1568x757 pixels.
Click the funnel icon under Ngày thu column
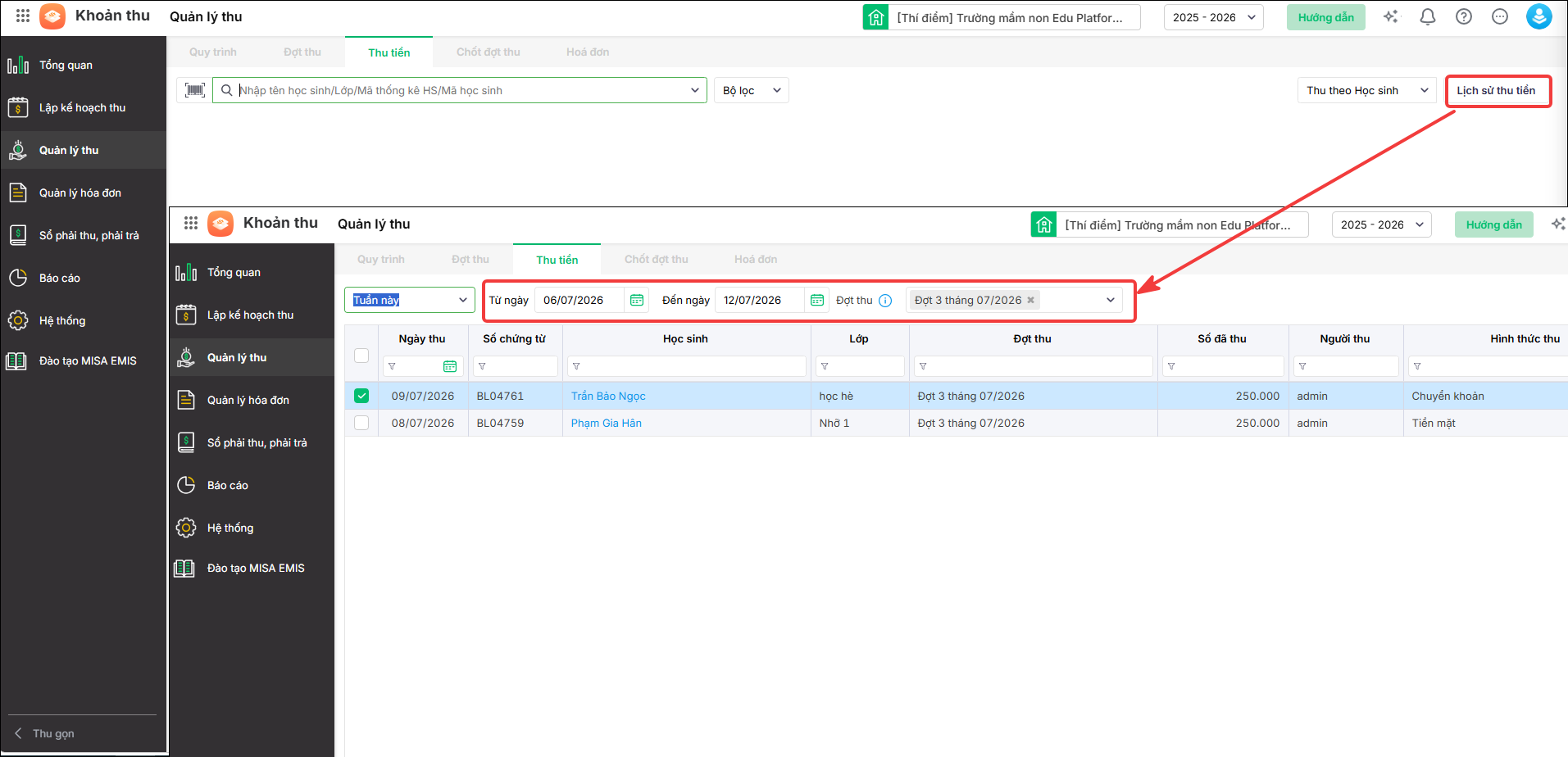click(x=392, y=366)
